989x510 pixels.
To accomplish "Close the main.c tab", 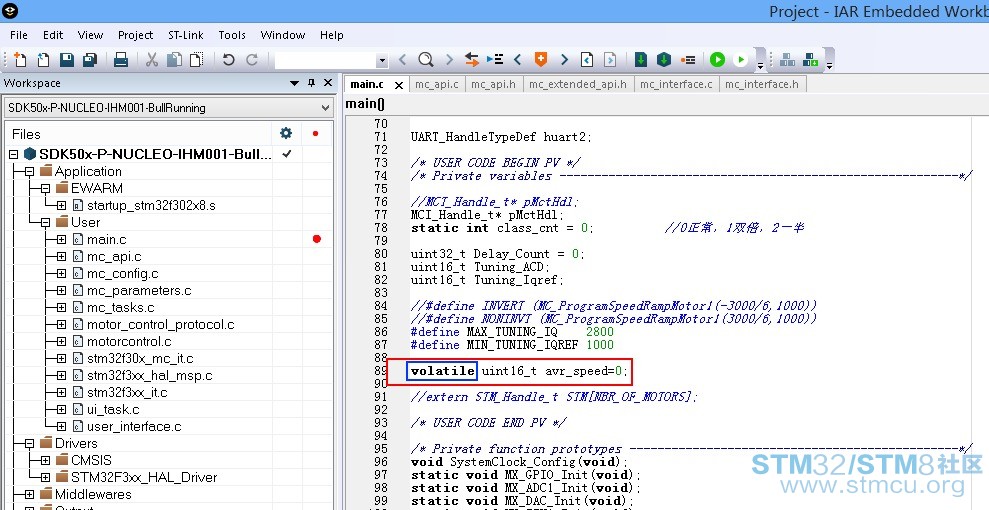I will click(x=399, y=85).
